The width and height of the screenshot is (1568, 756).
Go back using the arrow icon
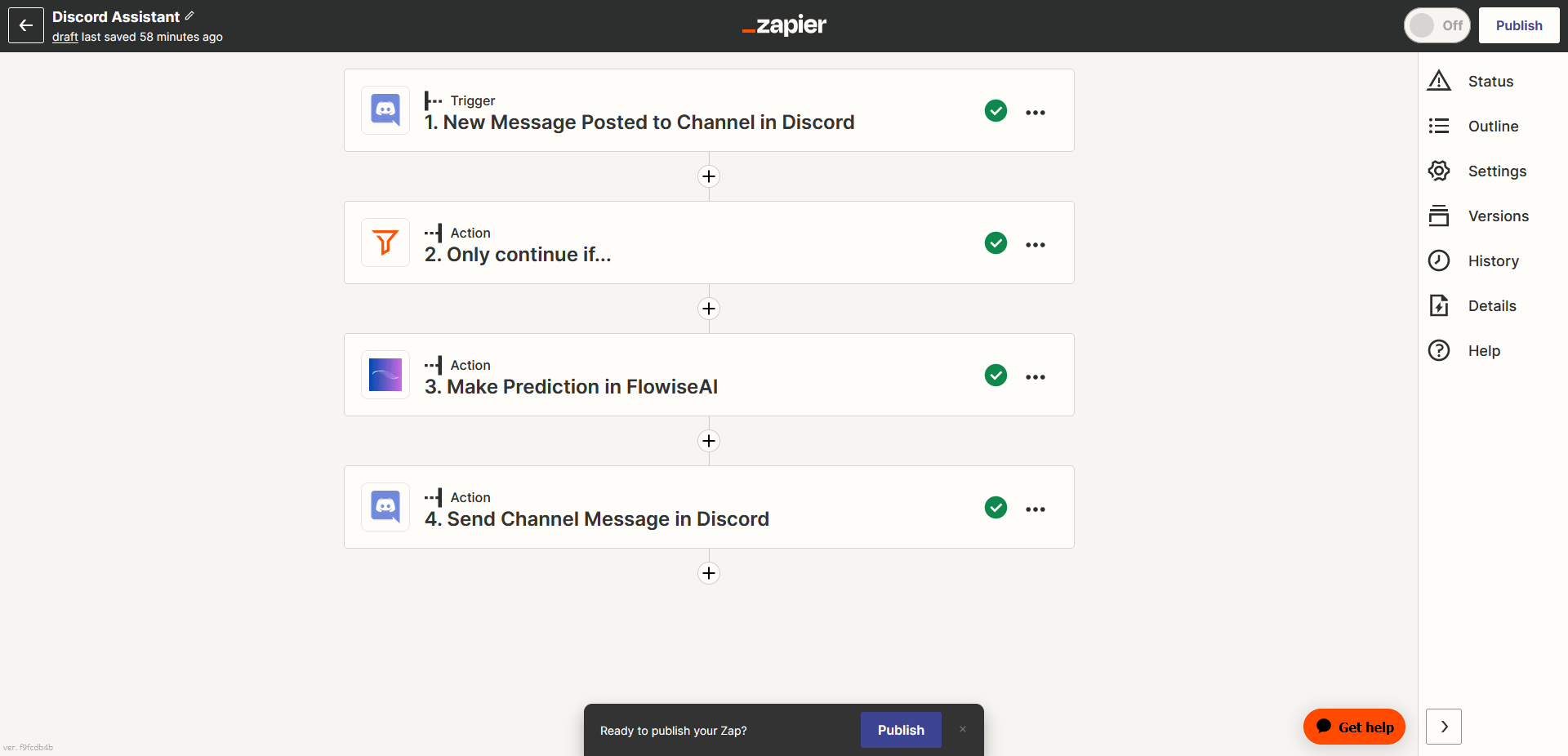26,25
